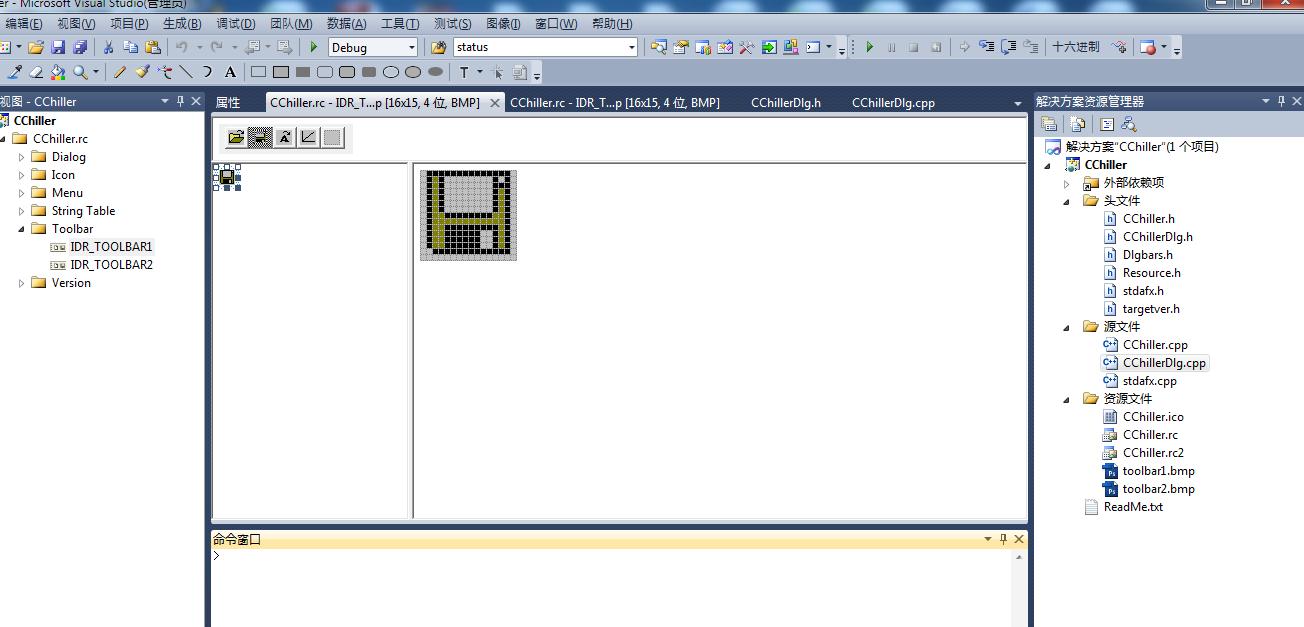Start debugging with green arrow

point(314,47)
